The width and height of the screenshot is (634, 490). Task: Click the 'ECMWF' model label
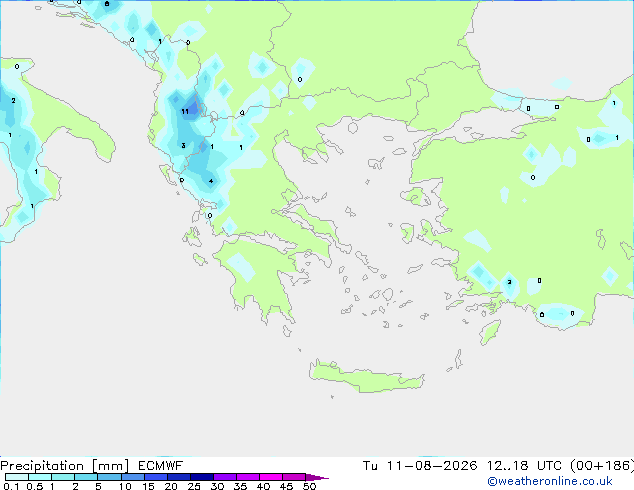click(x=161, y=466)
